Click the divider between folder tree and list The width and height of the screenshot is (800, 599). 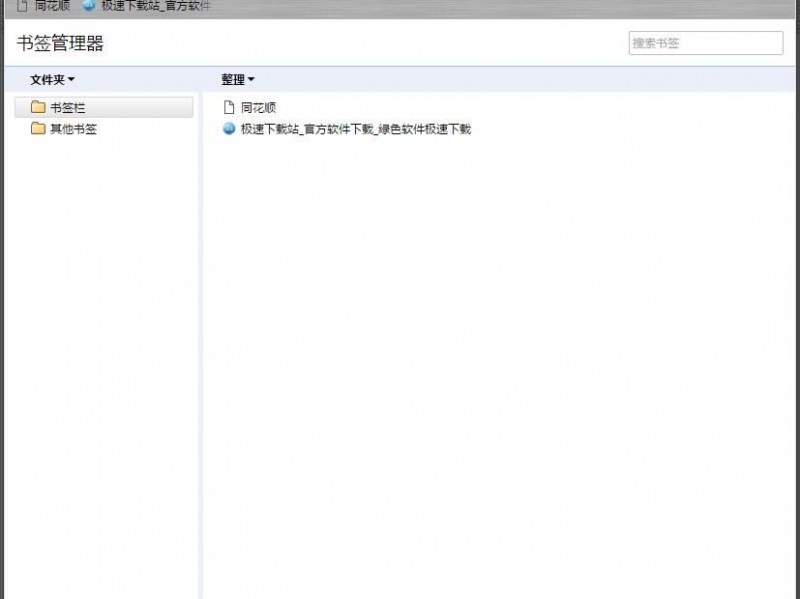[x=200, y=340]
